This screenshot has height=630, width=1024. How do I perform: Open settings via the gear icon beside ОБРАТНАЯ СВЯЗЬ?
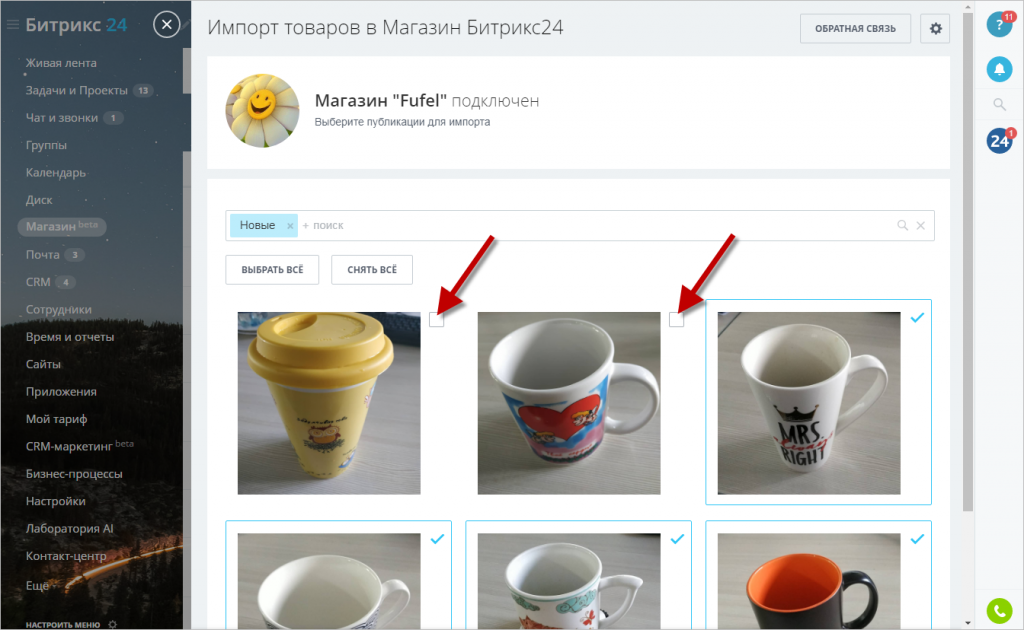(x=935, y=29)
